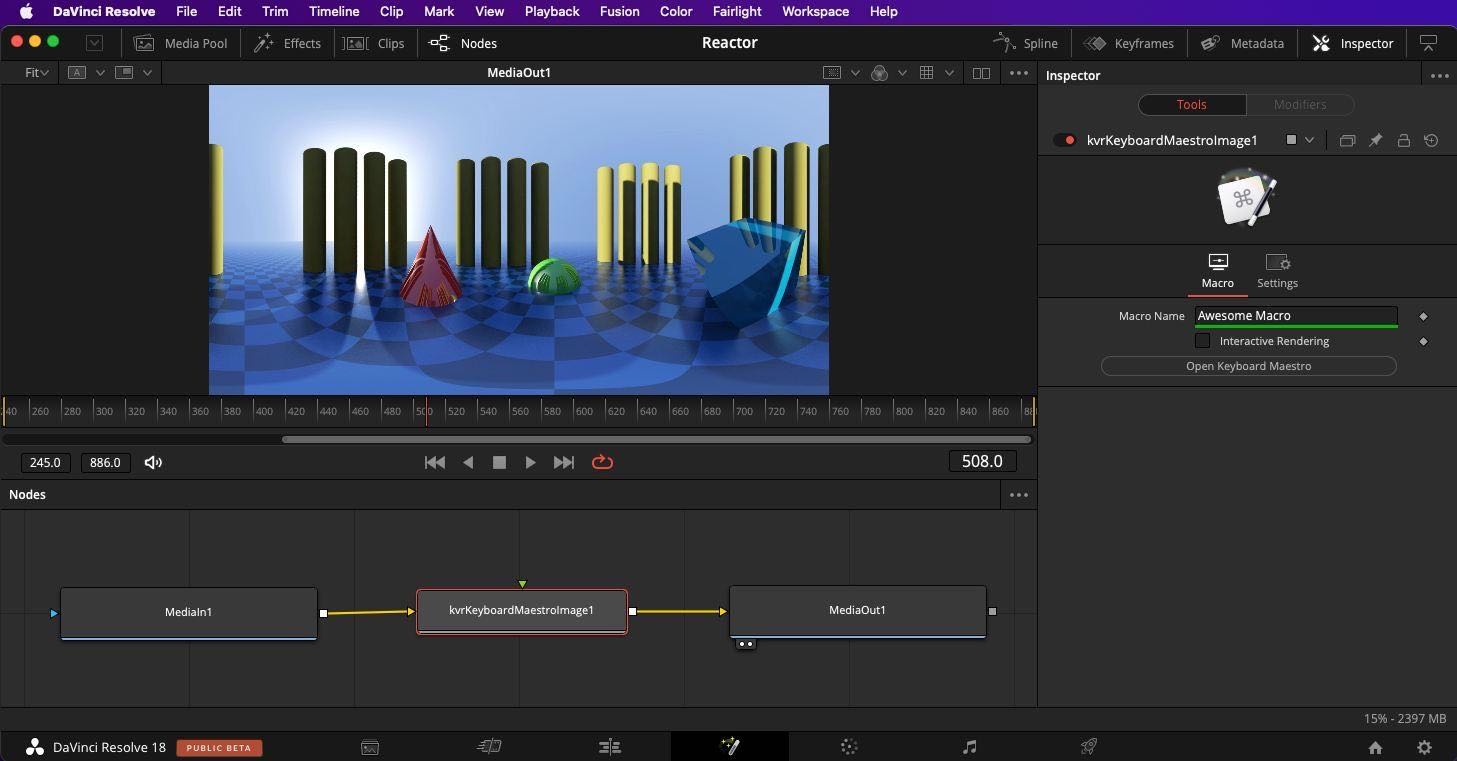
Task: Open the interface layout dropdown box
Action: click(x=94, y=43)
